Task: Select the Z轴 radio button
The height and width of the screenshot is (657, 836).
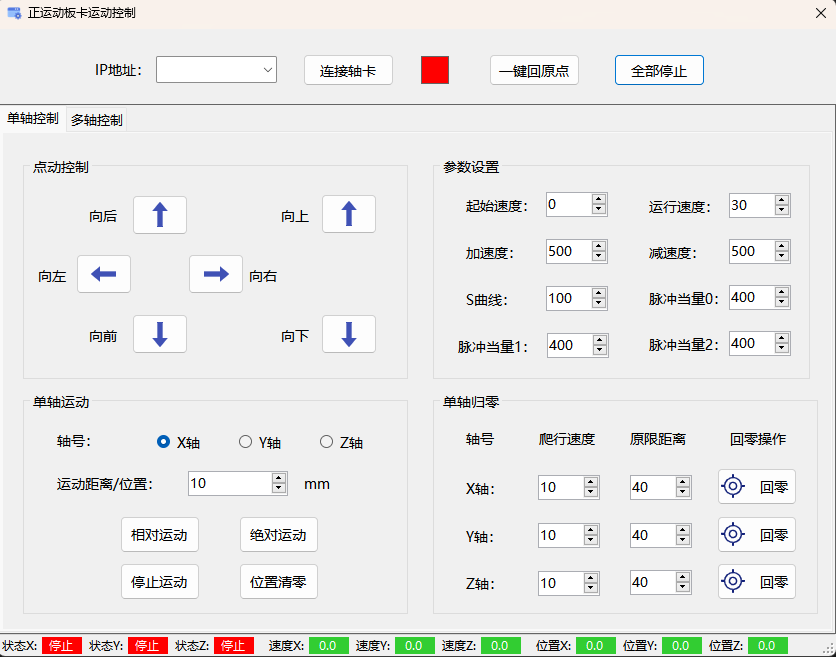Action: [326, 442]
